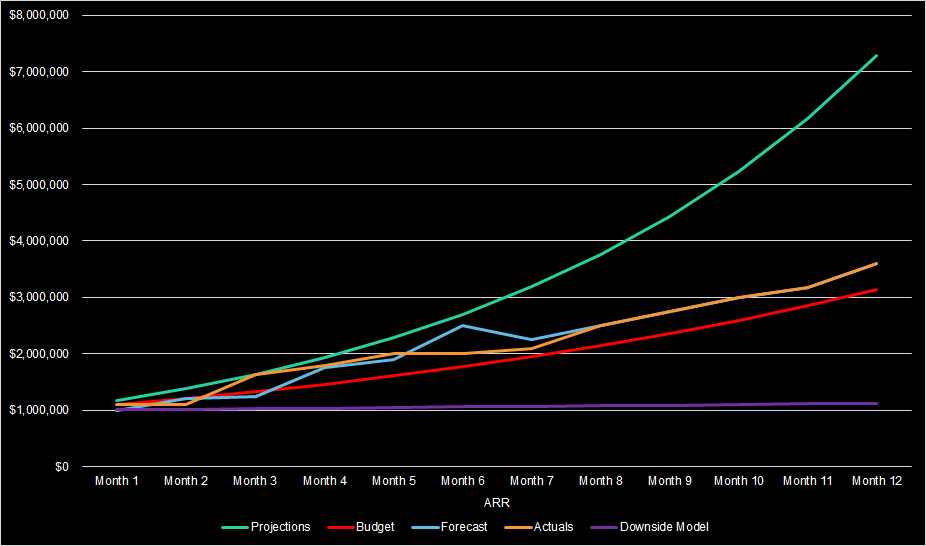Select the Projections legend entry
926x546 pixels.
(x=266, y=527)
